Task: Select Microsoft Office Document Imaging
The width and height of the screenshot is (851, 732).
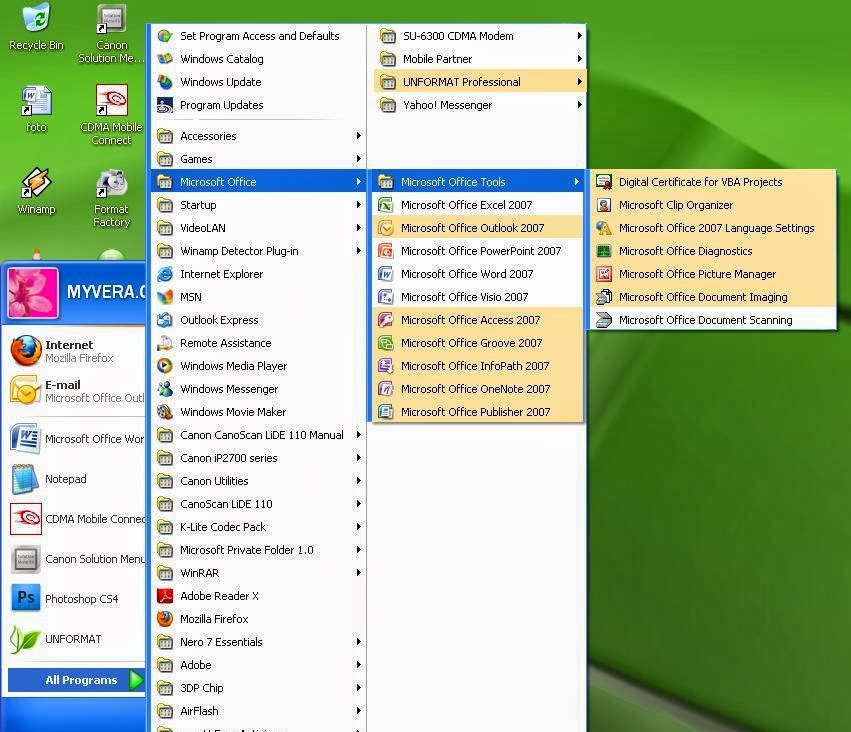Action: (x=713, y=297)
